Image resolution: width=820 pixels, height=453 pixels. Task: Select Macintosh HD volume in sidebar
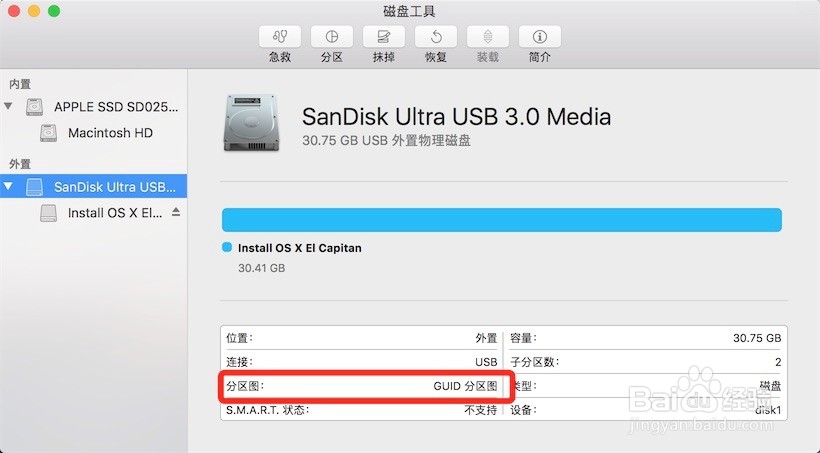click(110, 132)
